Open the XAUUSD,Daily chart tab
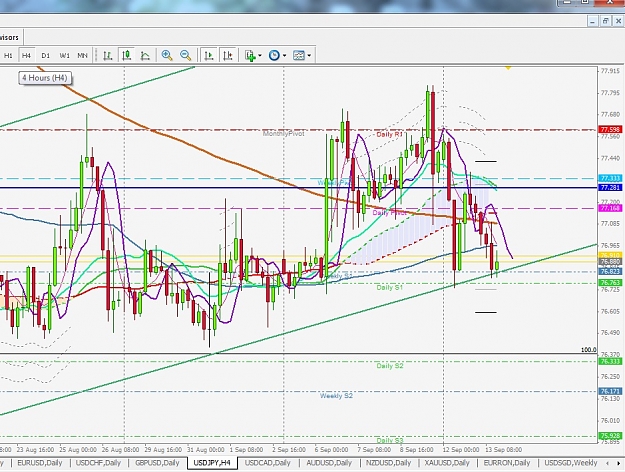Viewport: 625px width, 472px height. (x=447, y=463)
